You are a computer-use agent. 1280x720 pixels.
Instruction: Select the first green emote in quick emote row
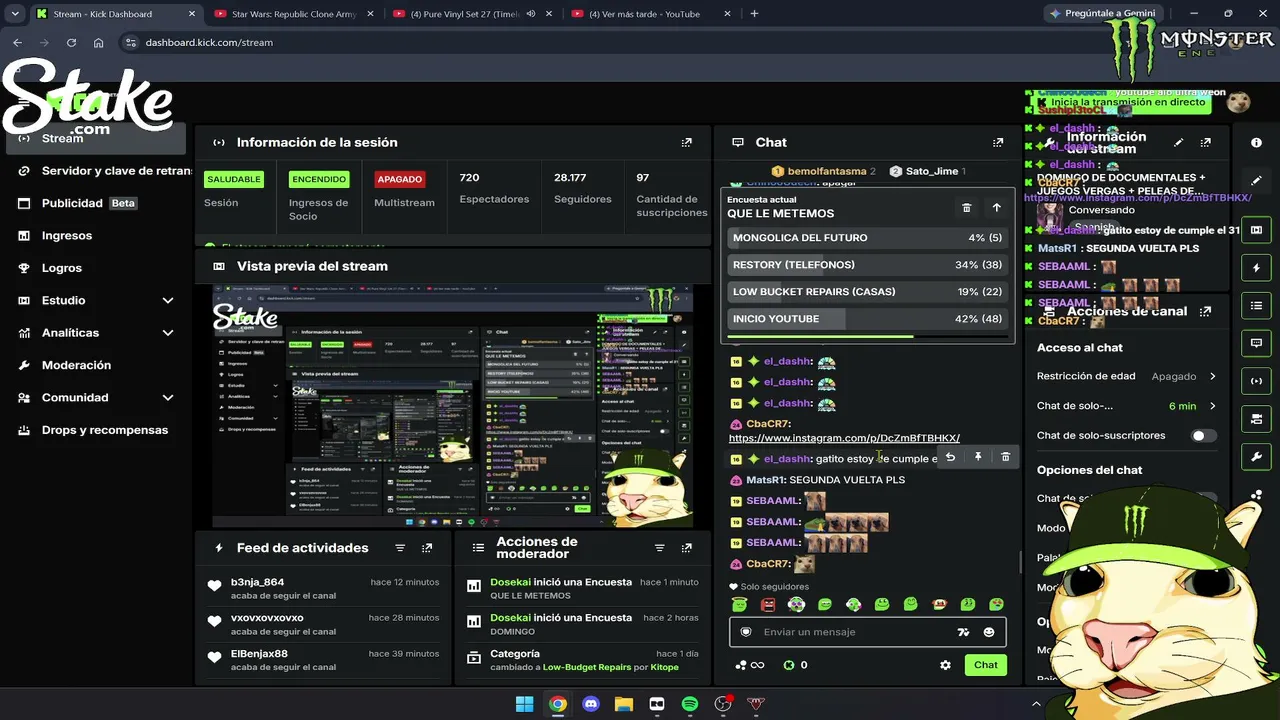click(739, 604)
